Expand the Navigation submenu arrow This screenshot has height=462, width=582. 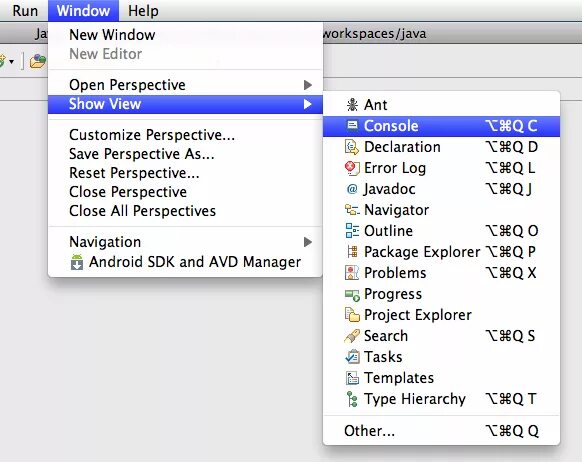pos(308,242)
